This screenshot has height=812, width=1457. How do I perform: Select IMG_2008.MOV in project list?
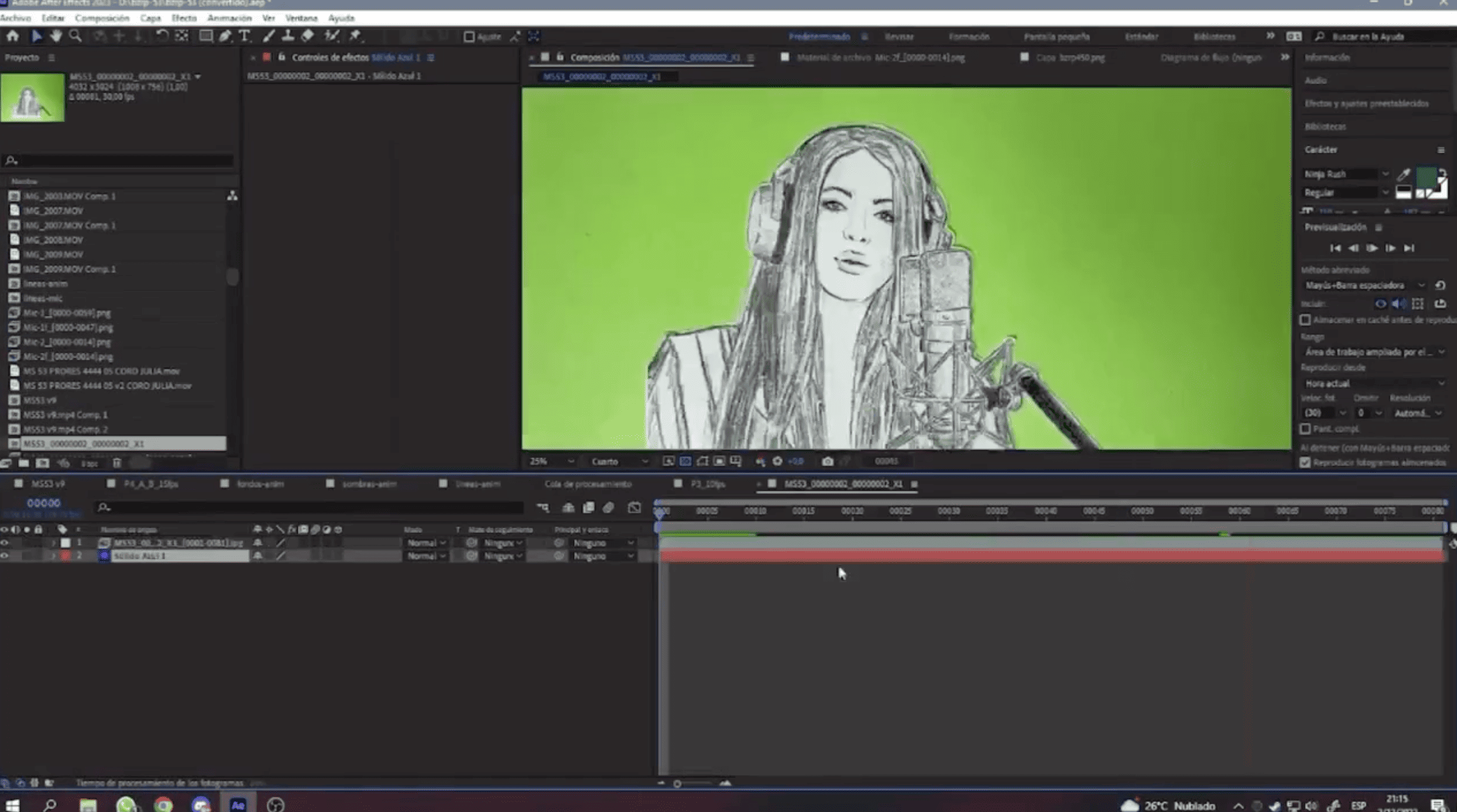tap(53, 240)
